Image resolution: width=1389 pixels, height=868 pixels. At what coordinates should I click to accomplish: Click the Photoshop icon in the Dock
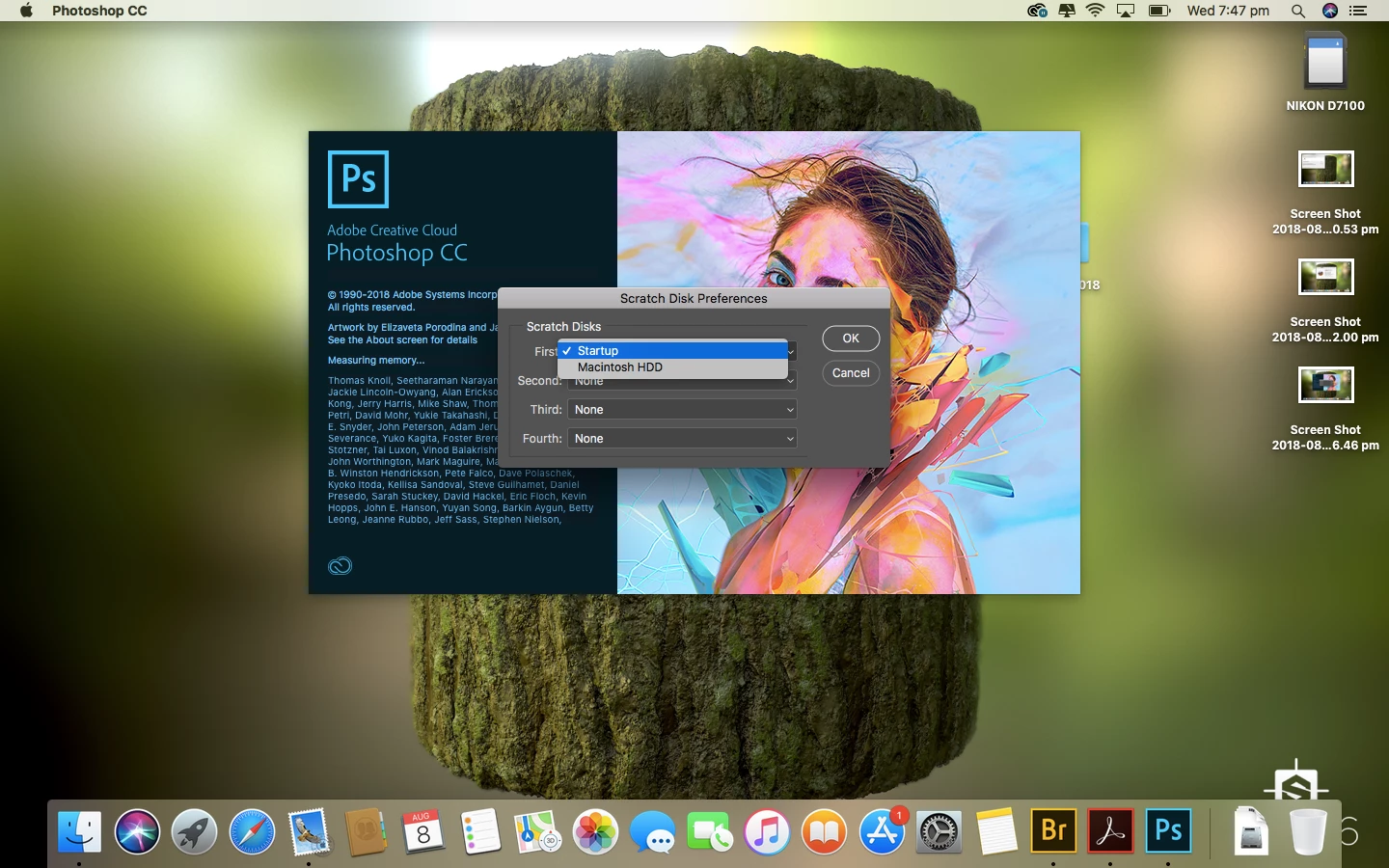(x=1168, y=831)
